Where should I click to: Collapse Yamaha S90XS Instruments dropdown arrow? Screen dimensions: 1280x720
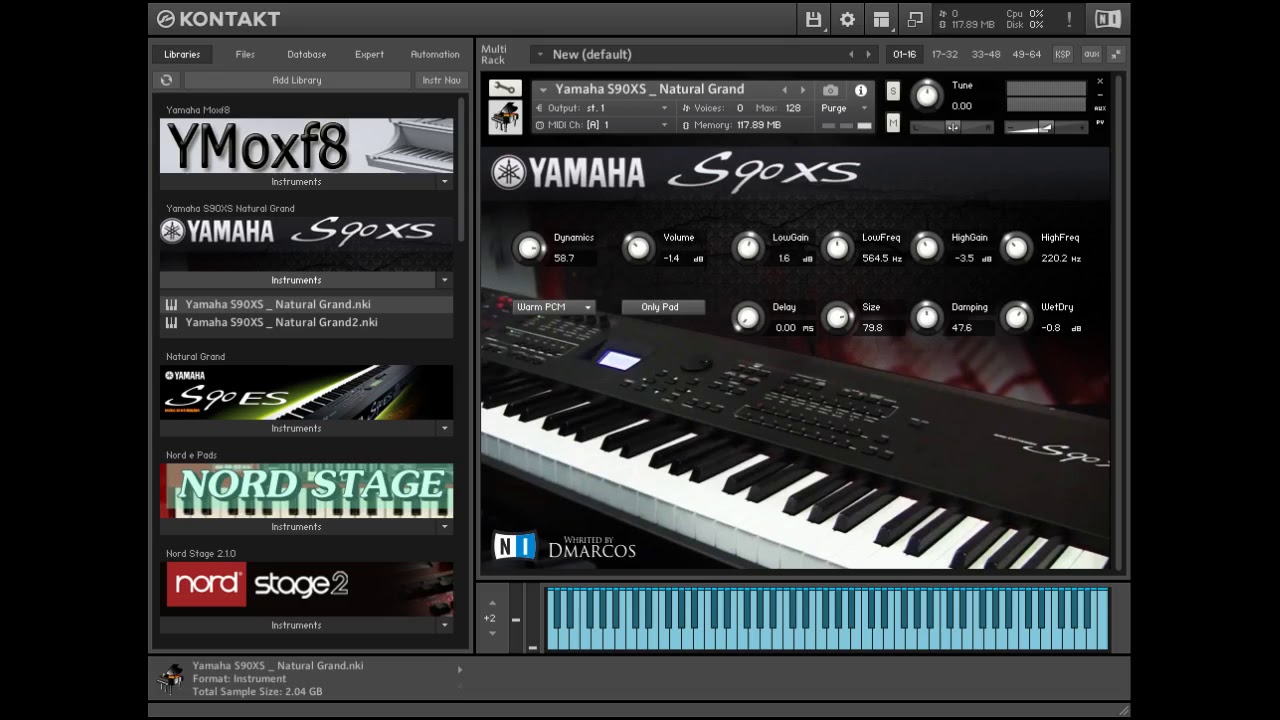click(445, 280)
